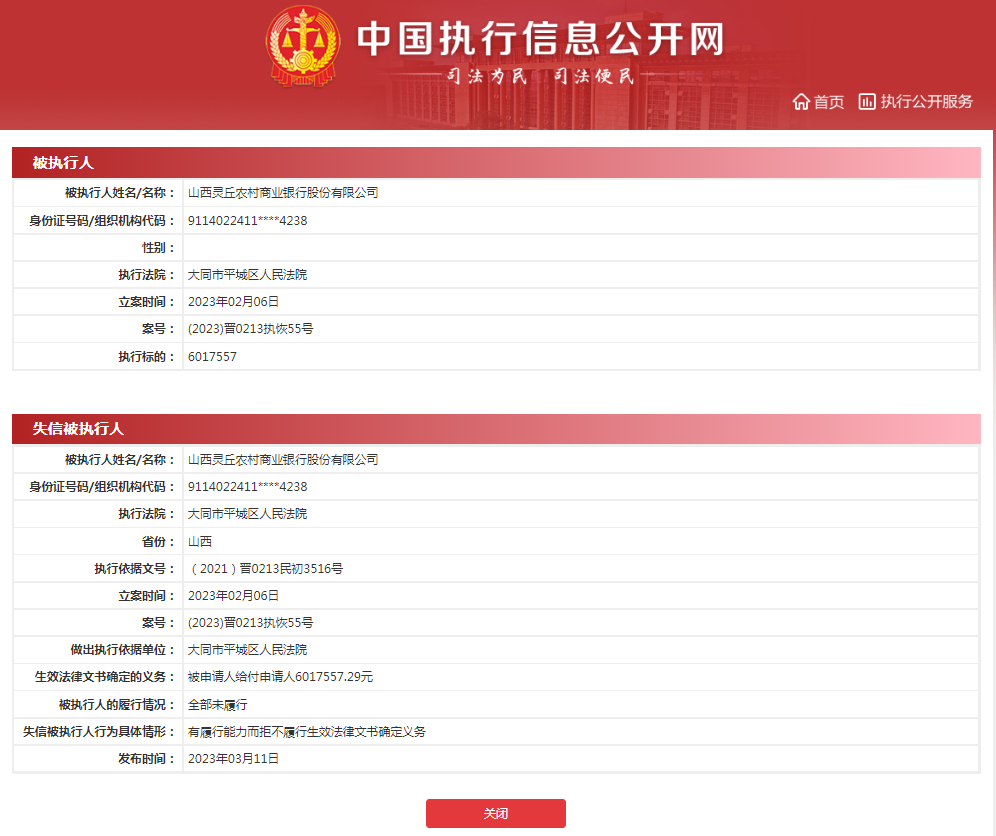
Task: Click 立案时间 2023年02月06日 in 被执行人 section
Action: [233, 302]
